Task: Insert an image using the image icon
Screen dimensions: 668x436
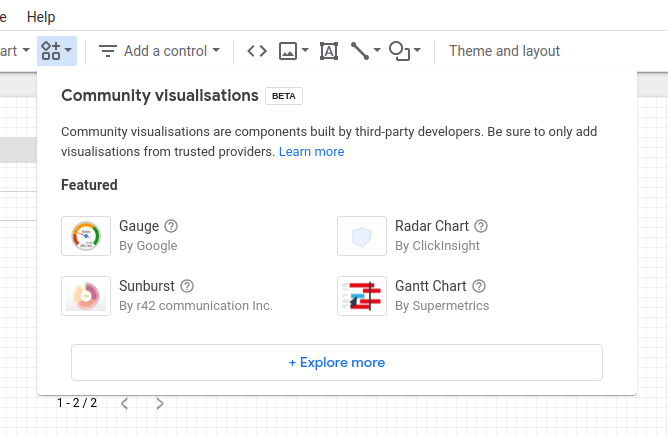Action: pos(288,51)
